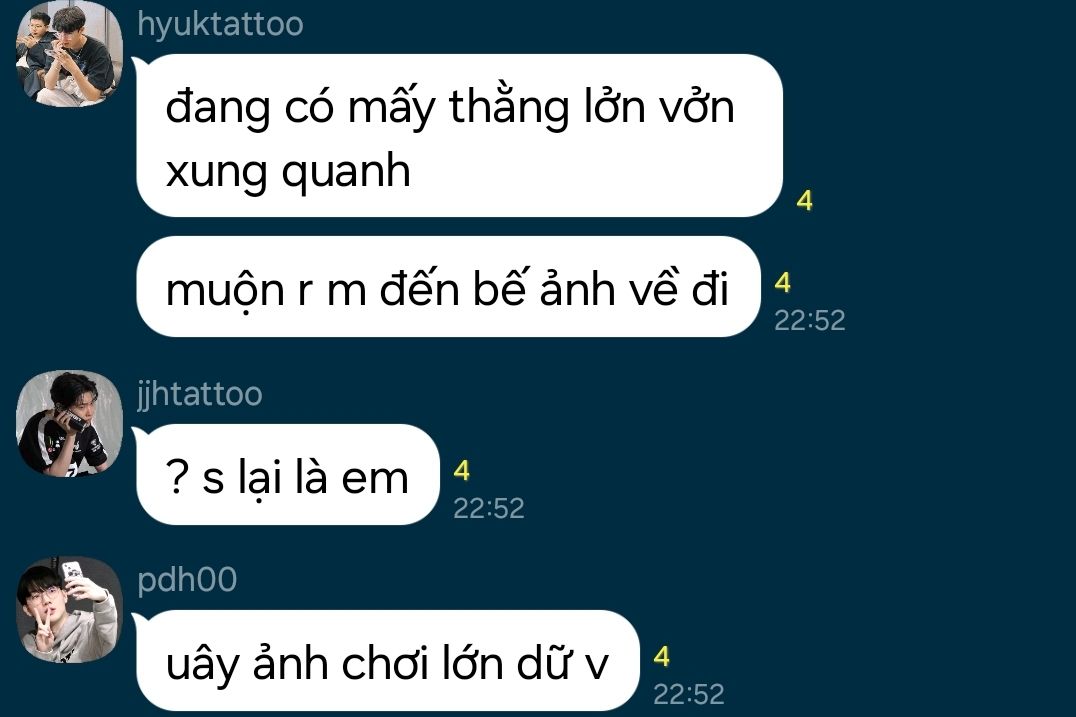Click the 22:52 timestamp of jjhtattoo's message
The image size is (1076, 717).
click(489, 508)
